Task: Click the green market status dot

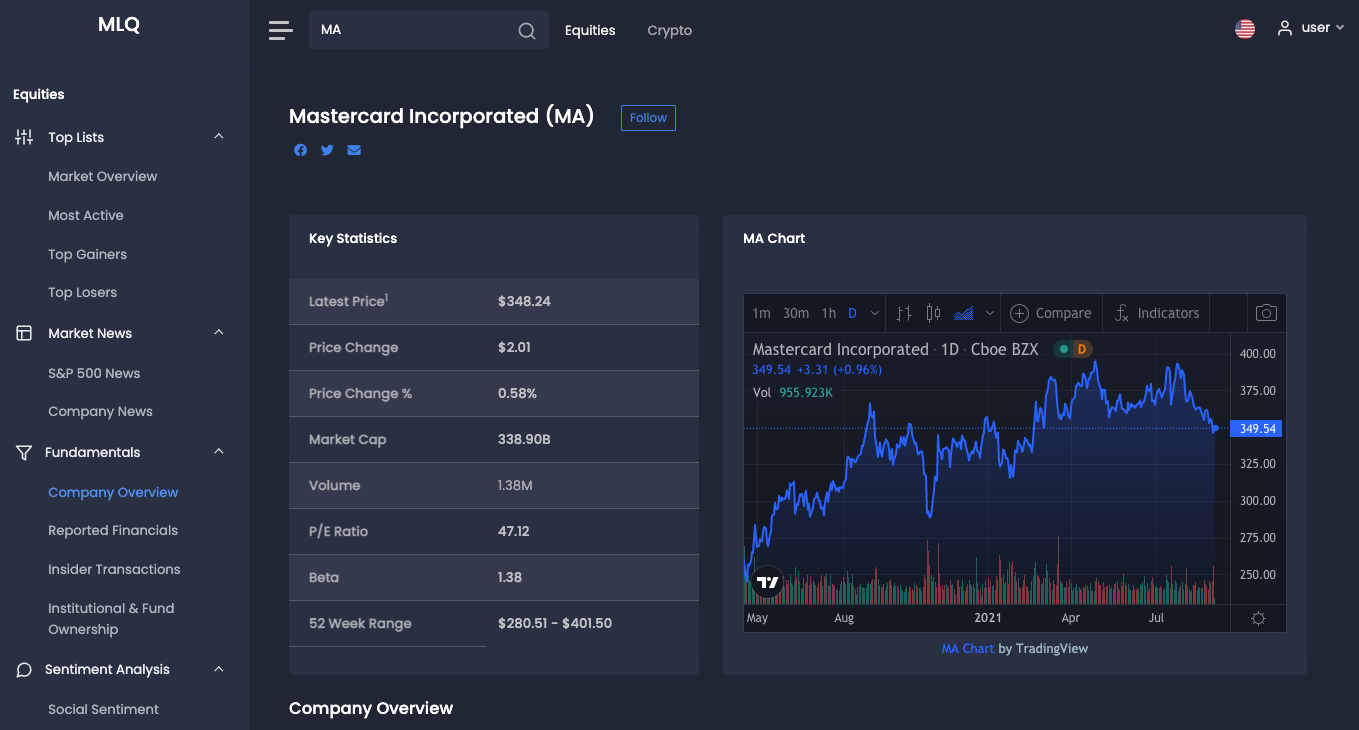Action: [1064, 349]
